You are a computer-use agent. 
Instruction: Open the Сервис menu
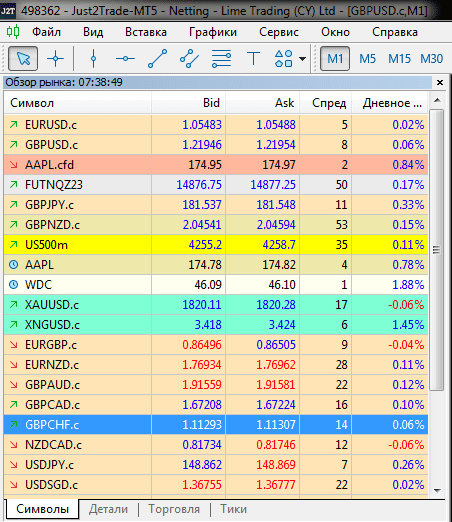click(x=279, y=32)
